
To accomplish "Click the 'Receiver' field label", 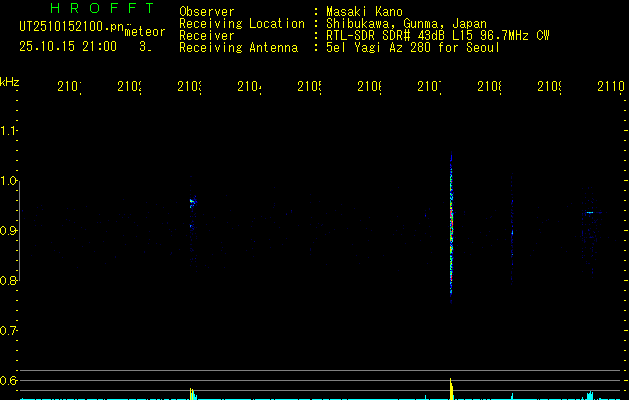I will coord(207,36).
